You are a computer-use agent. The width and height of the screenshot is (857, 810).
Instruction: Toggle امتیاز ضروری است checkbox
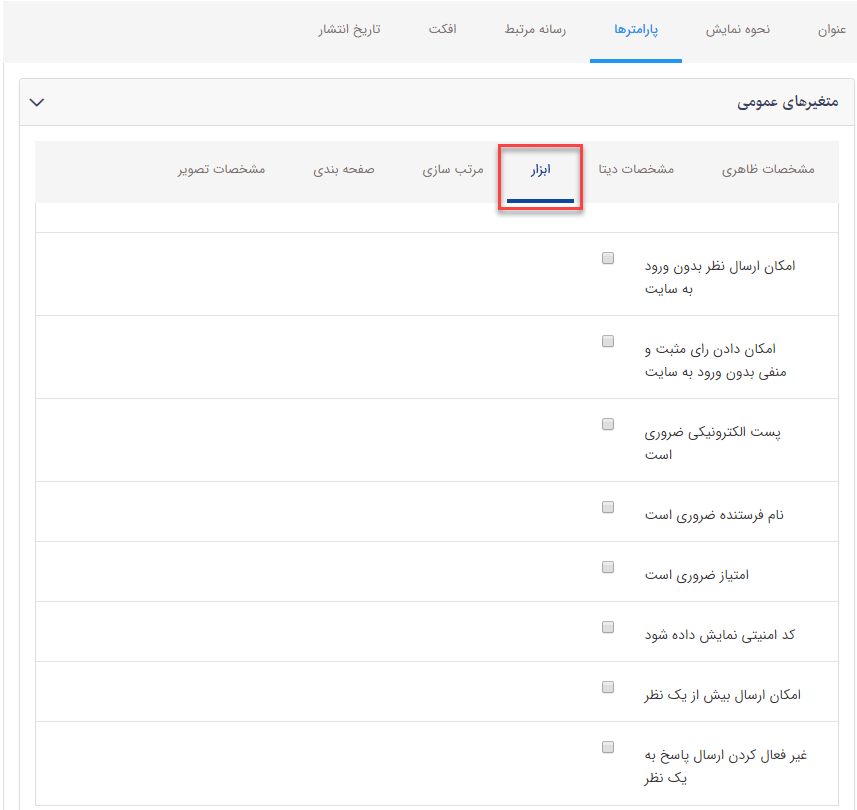[608, 567]
